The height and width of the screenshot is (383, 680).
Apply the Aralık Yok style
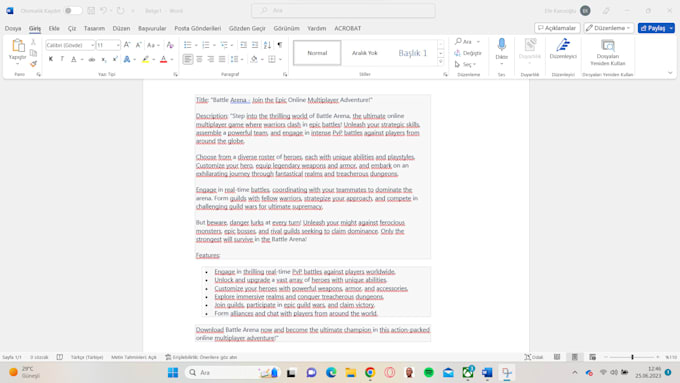(x=365, y=53)
